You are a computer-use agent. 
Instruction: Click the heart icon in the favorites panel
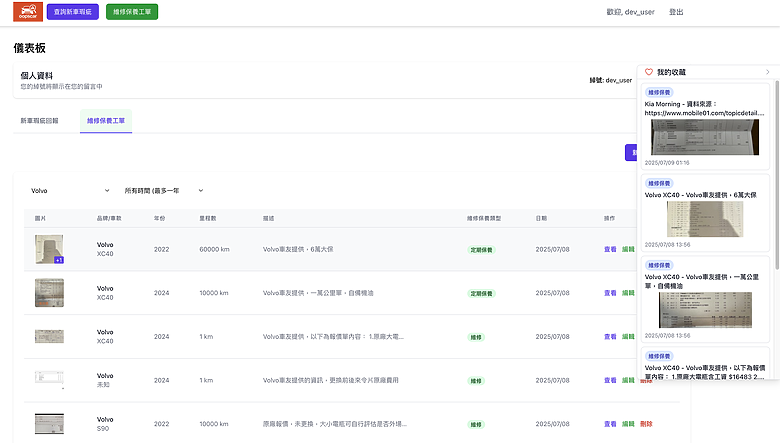point(649,72)
